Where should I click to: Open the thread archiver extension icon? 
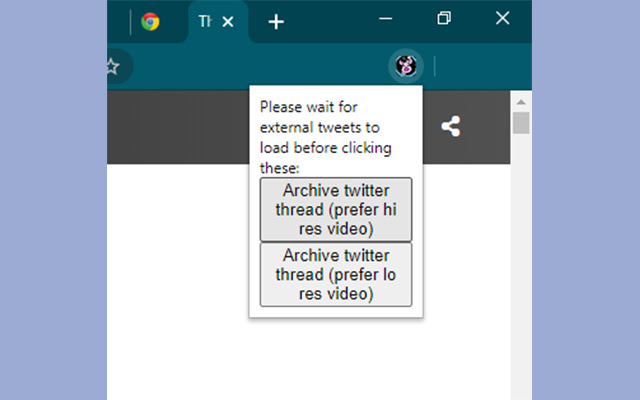406,66
